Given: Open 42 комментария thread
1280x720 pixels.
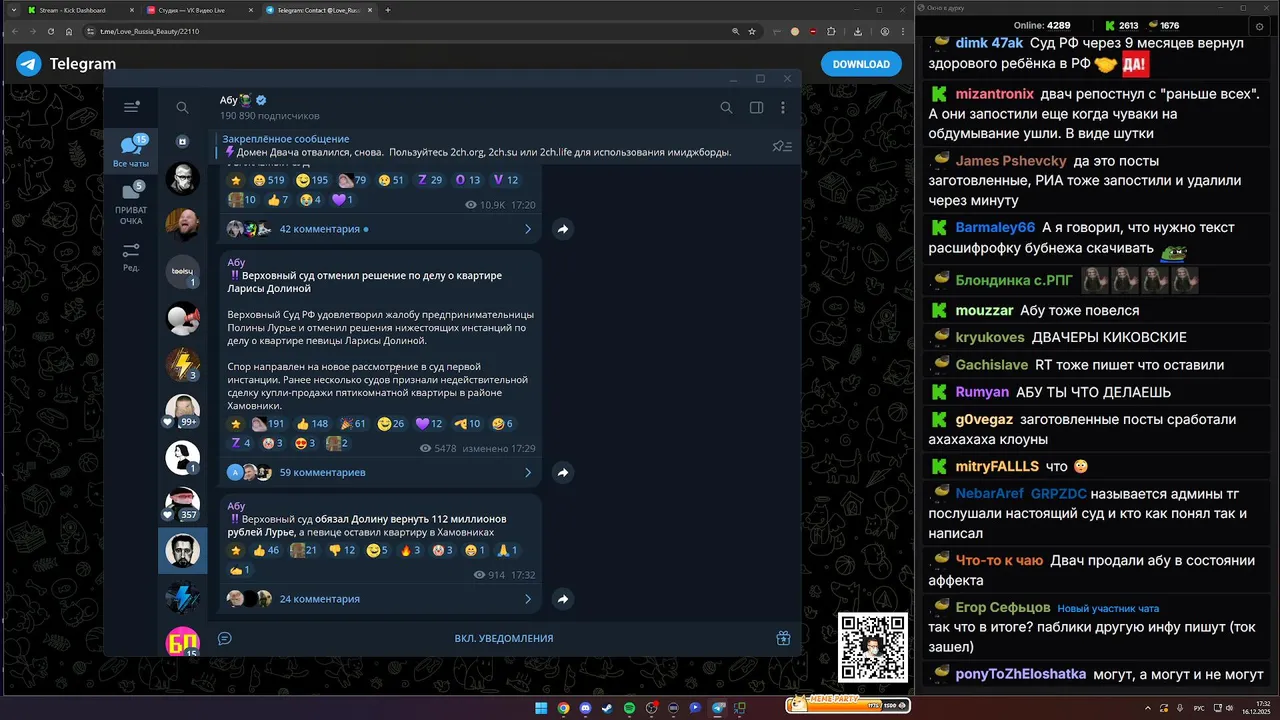Looking at the screenshot, I should pyautogui.click(x=380, y=229).
